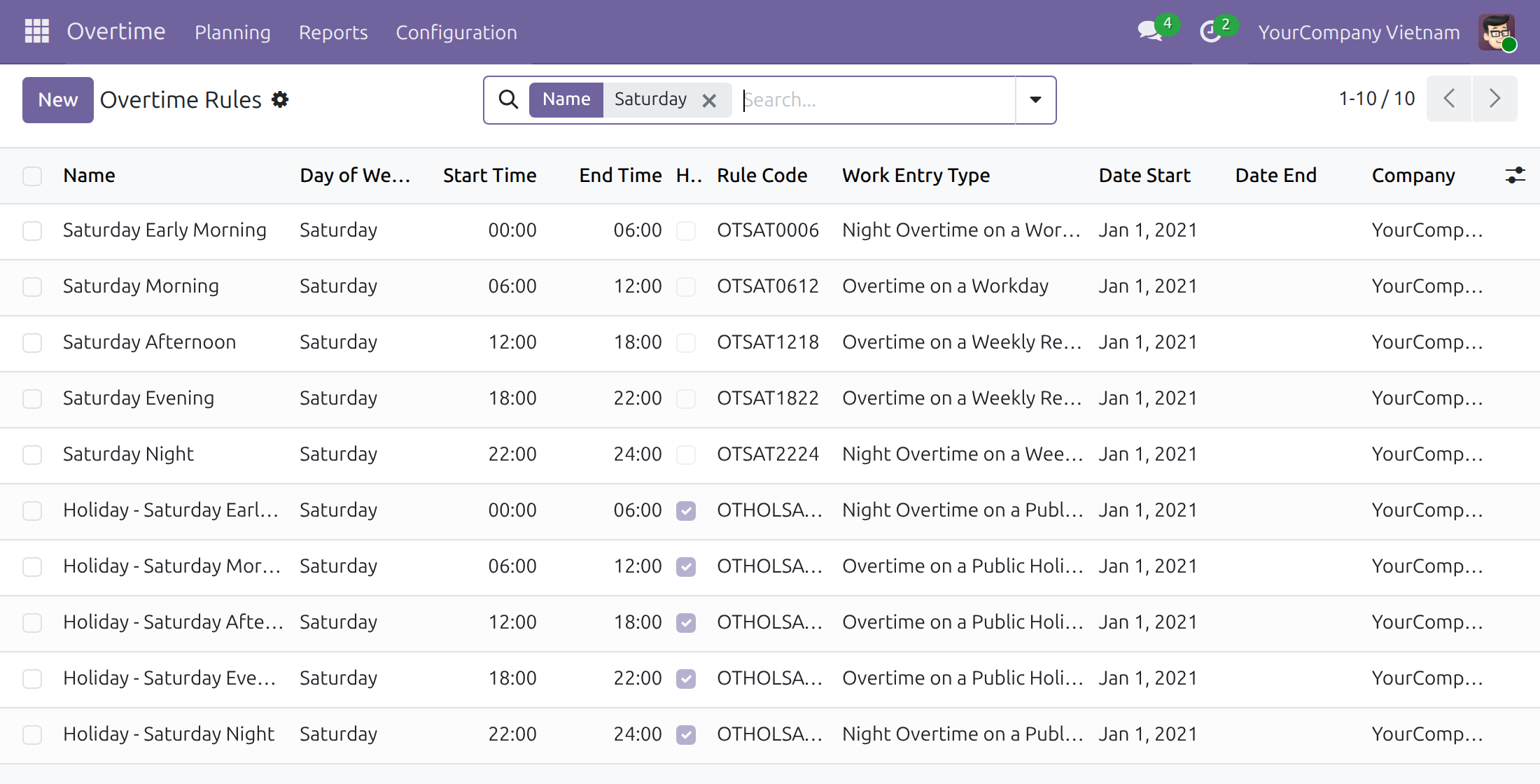Switch company YourCompany Vietnam
The width and height of the screenshot is (1540, 784).
coord(1359,32)
